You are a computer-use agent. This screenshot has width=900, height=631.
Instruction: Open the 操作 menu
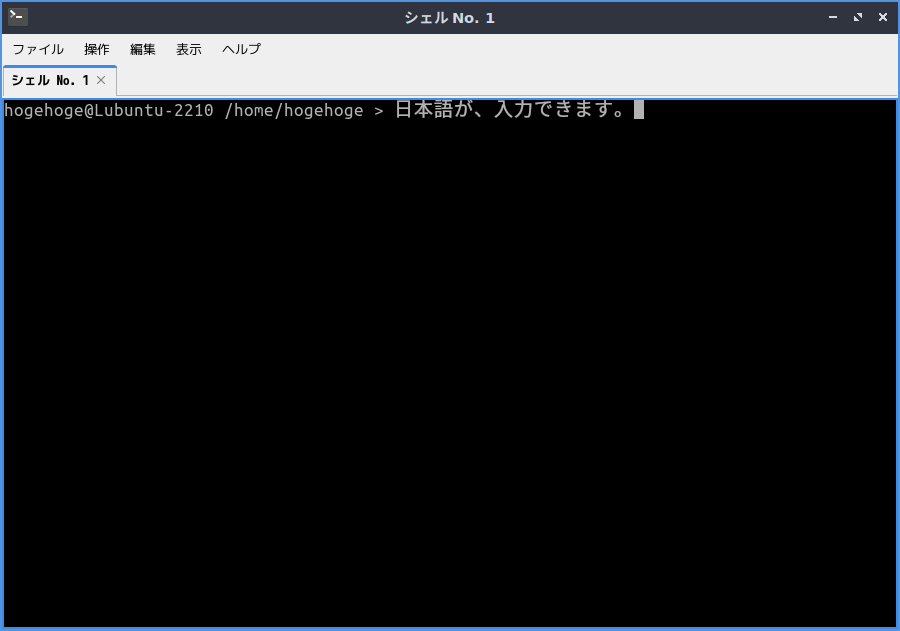(96, 49)
